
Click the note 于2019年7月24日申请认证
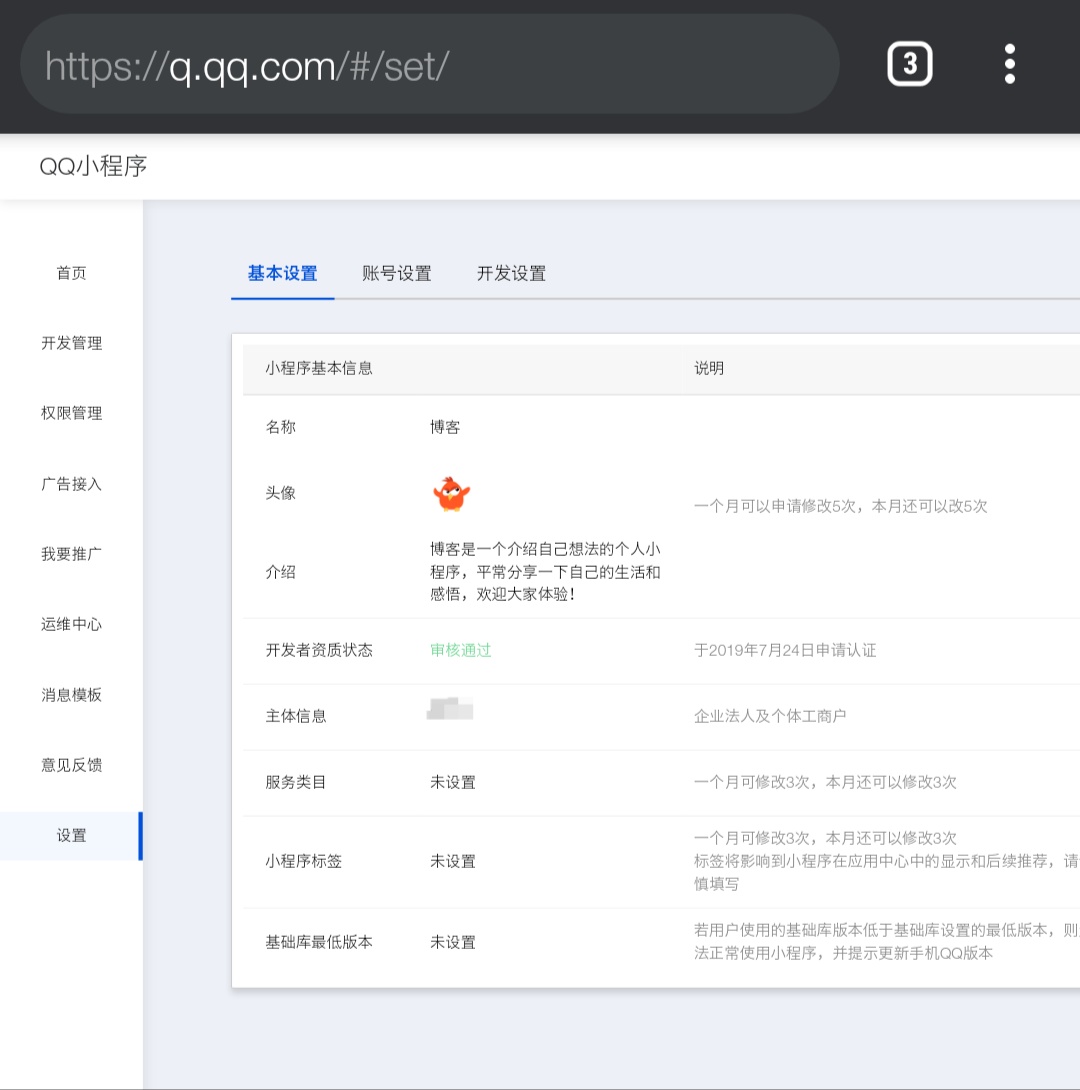pos(785,650)
